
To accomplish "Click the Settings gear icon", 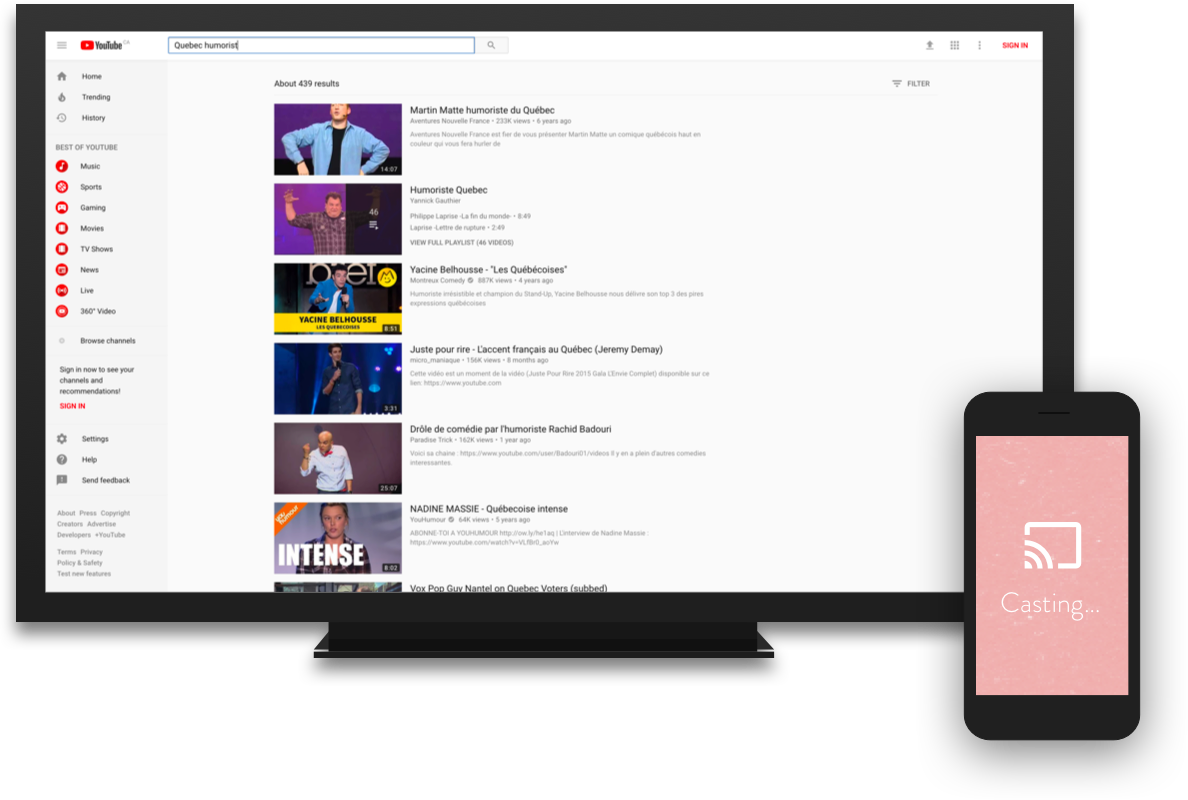I will [62, 439].
